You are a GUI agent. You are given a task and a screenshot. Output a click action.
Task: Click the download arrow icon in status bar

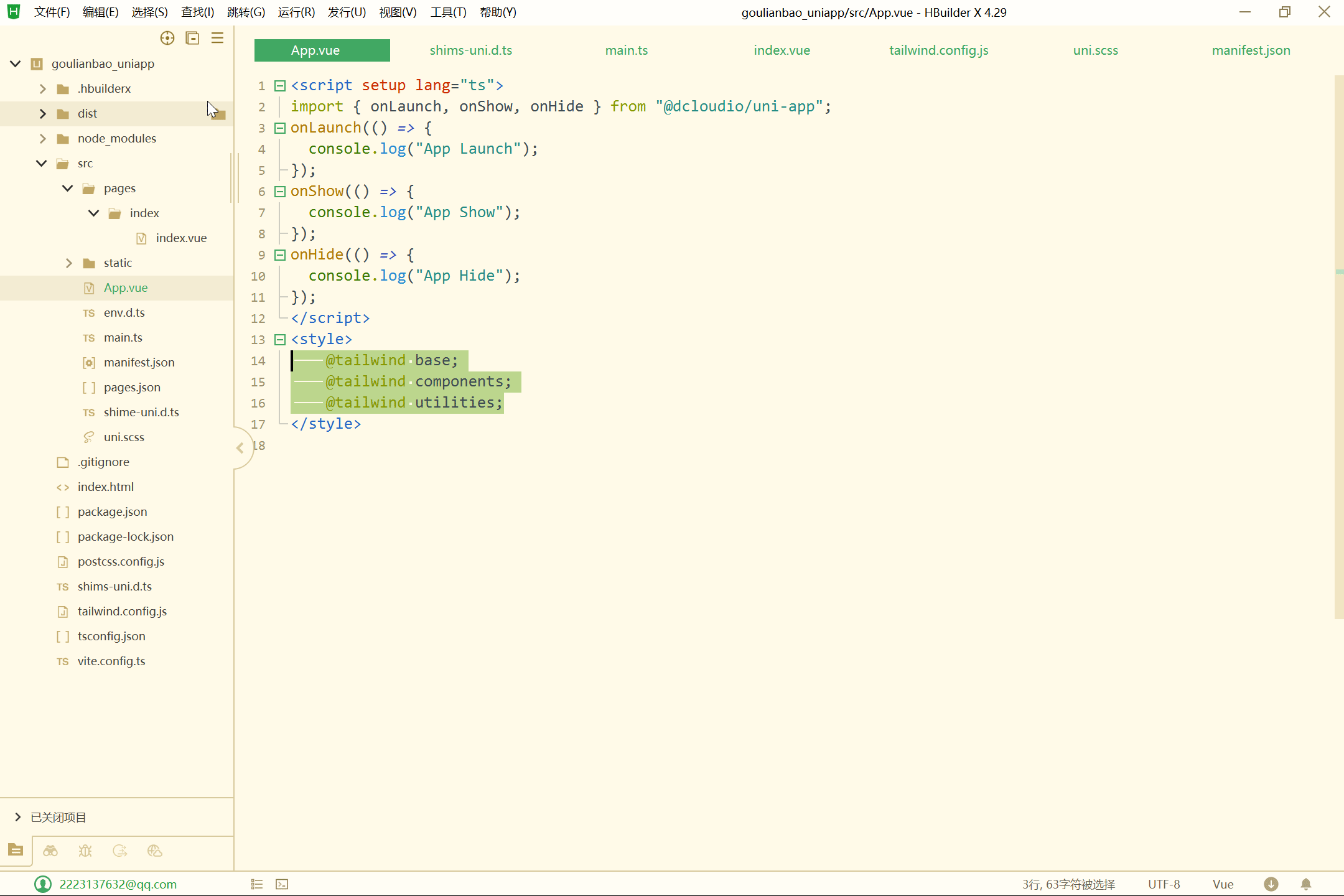click(1271, 884)
